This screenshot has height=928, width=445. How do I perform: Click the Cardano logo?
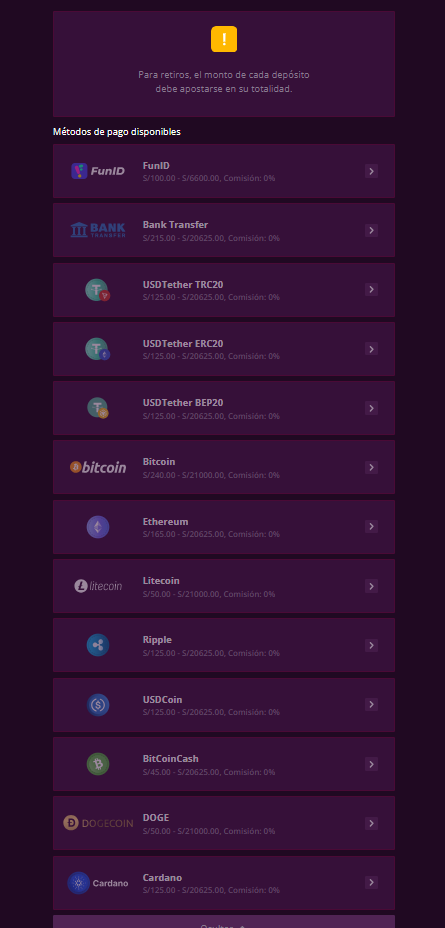[98, 883]
